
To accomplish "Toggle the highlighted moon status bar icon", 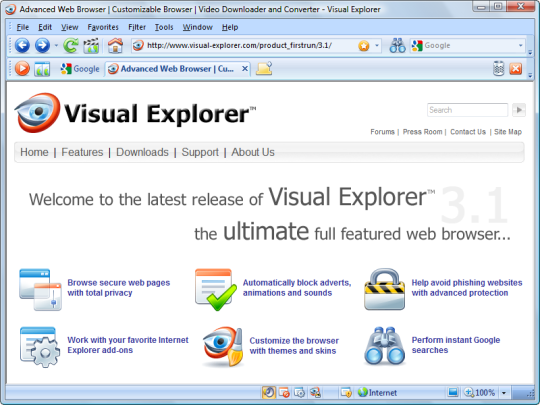I will [x=269, y=392].
